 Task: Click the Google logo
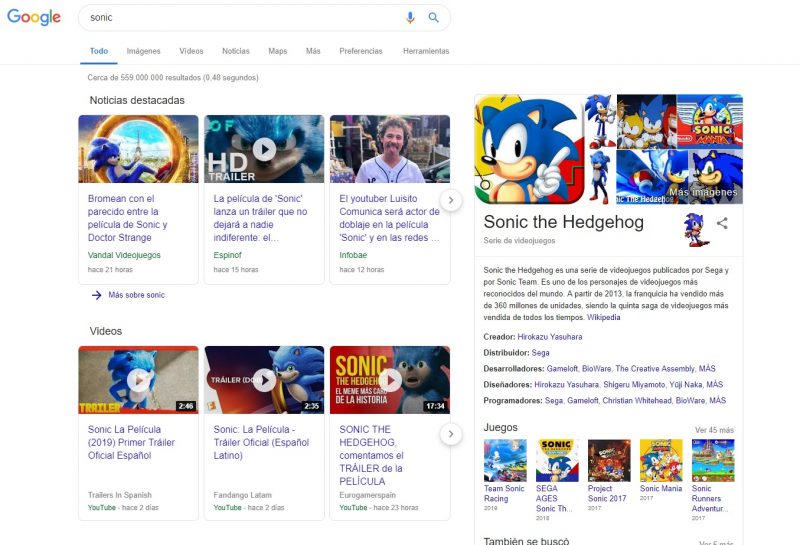pyautogui.click(x=34, y=18)
